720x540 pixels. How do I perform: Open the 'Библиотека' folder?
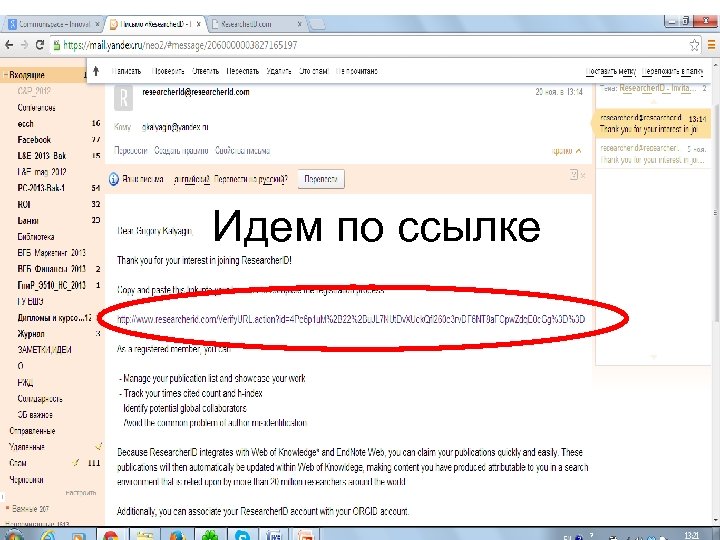pyautogui.click(x=36, y=236)
